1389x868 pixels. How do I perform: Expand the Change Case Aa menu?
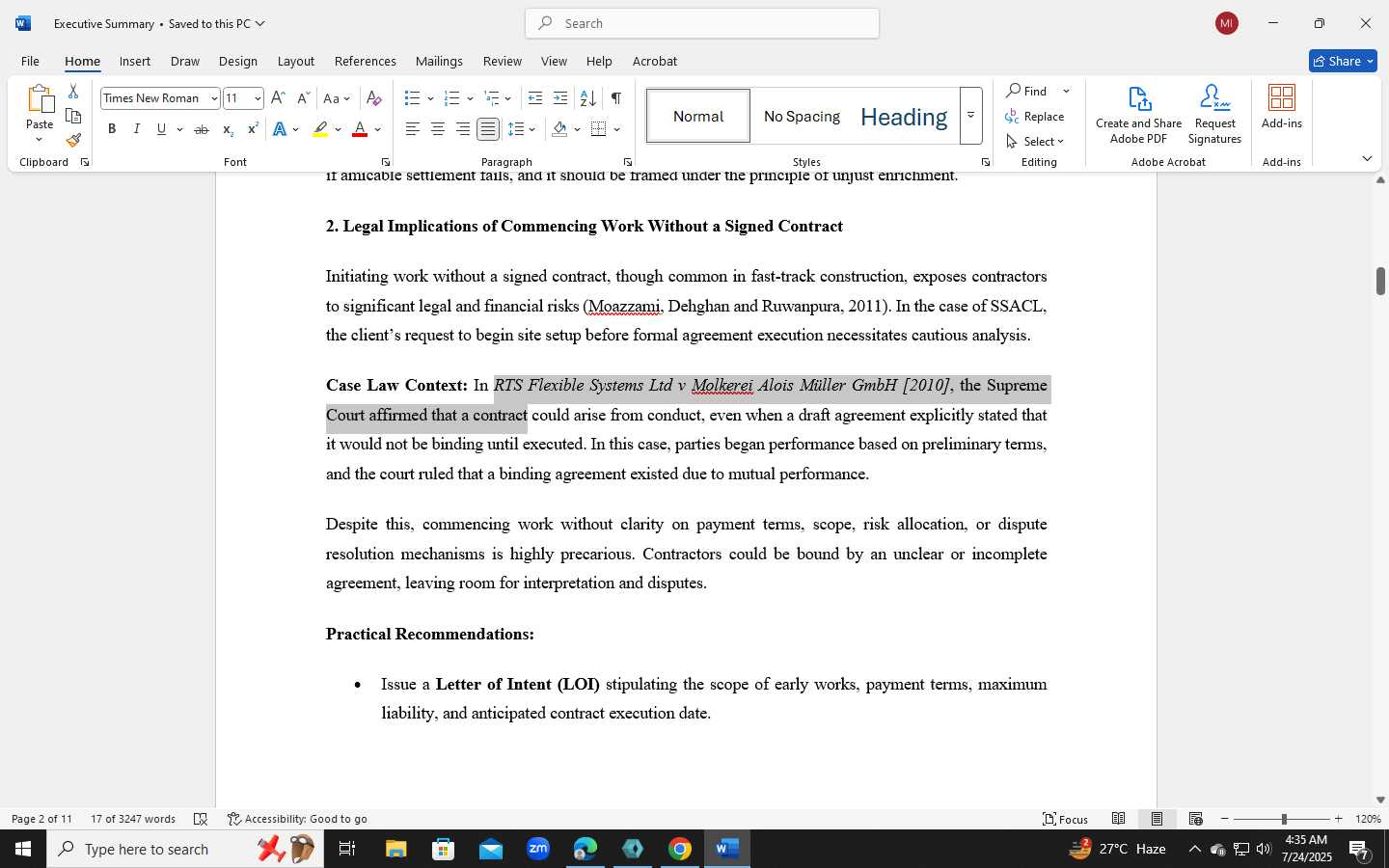337,98
